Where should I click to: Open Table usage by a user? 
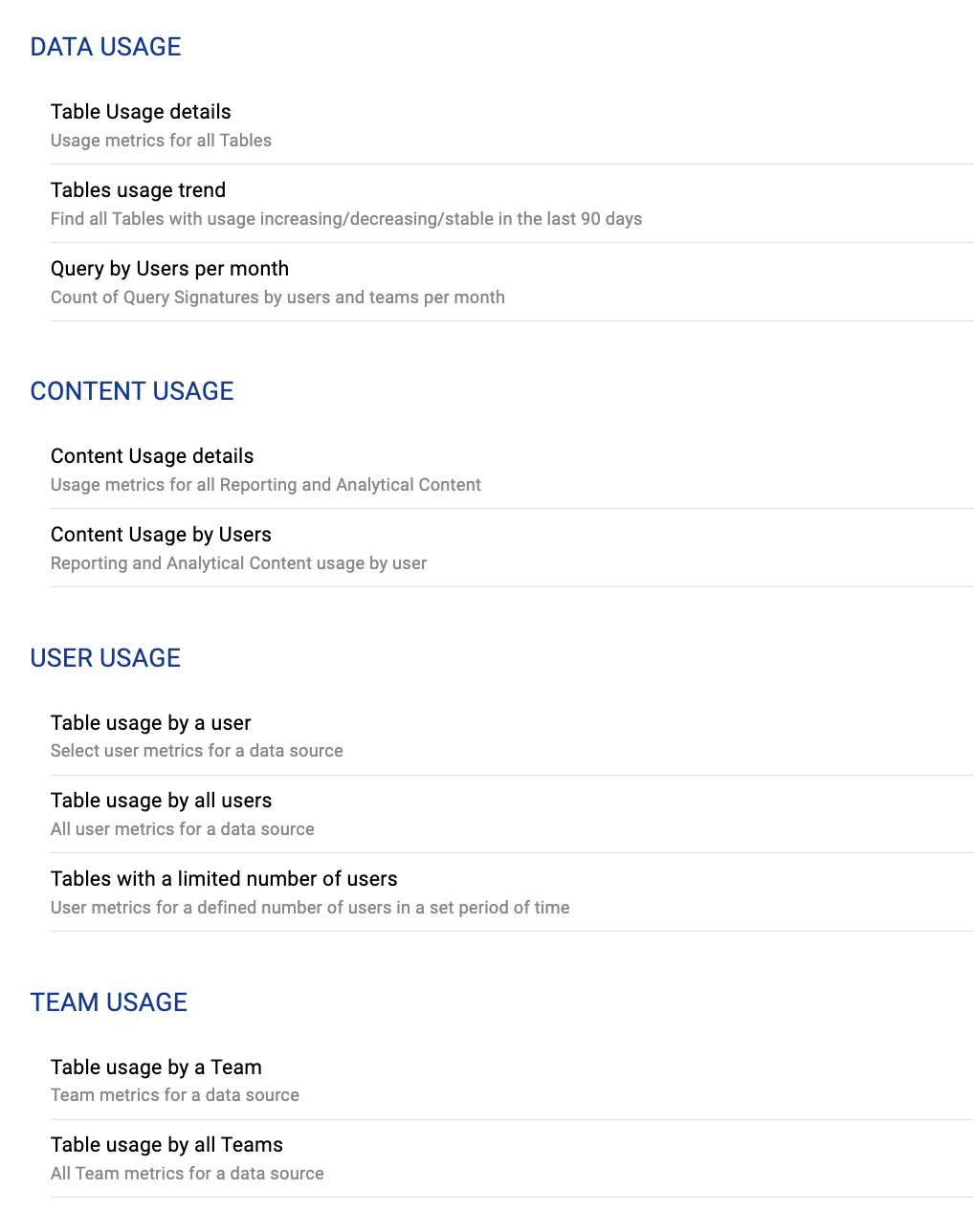[x=150, y=723]
